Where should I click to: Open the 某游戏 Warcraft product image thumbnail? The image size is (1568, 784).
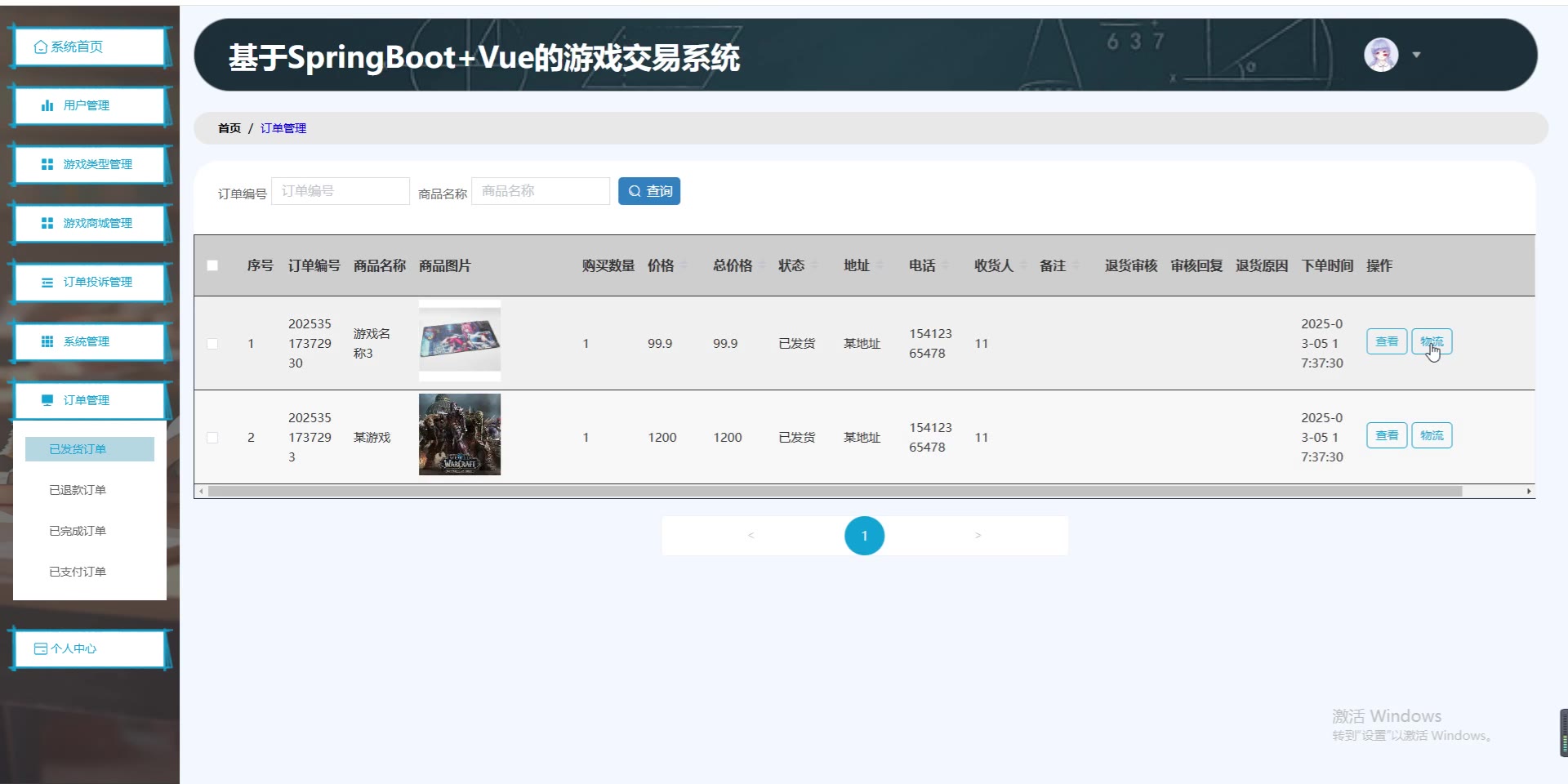pyautogui.click(x=460, y=434)
